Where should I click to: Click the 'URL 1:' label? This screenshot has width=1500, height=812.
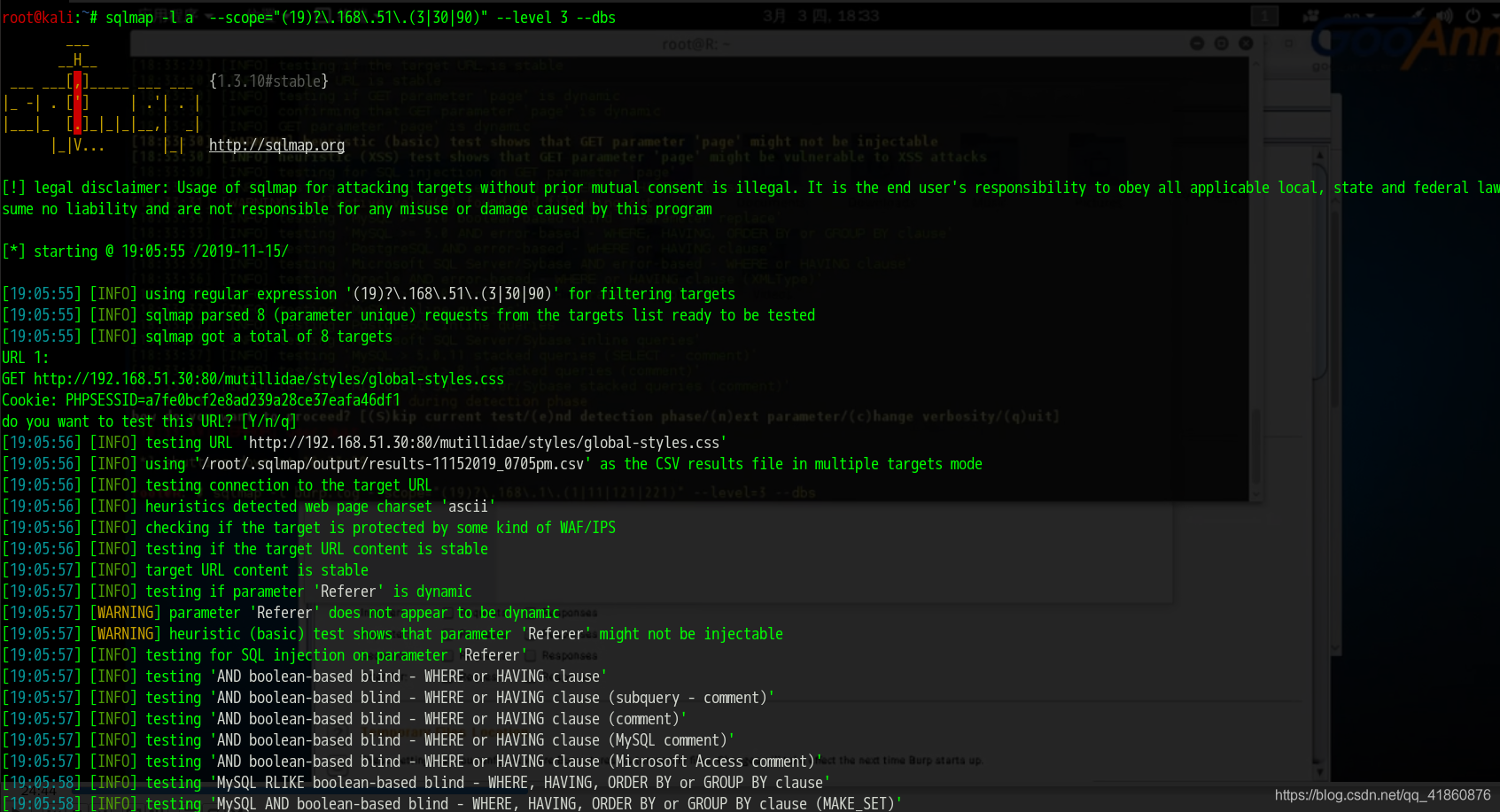coord(26,358)
